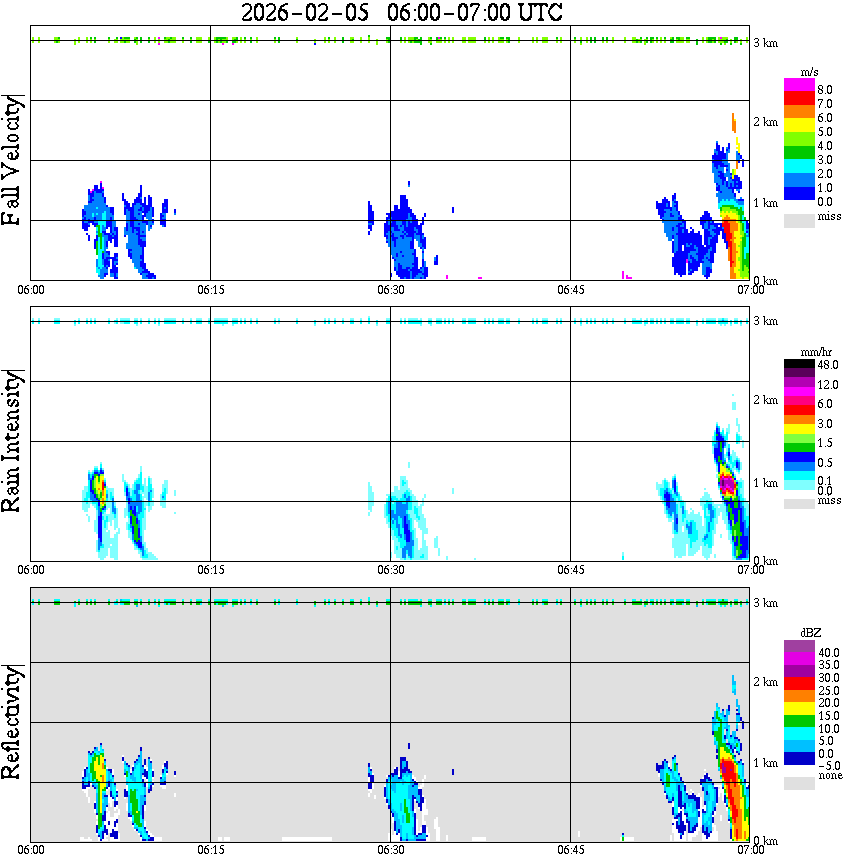Pick the 40.0 dBZ purple swatch
Screen dimensions: 850x868
click(799, 647)
